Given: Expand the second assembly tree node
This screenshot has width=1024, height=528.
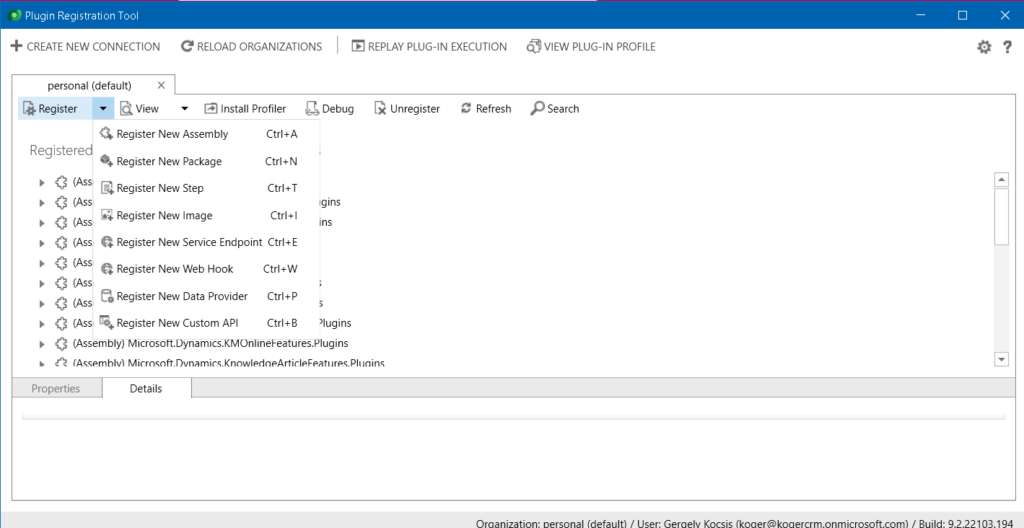Looking at the screenshot, I should tap(42, 203).
